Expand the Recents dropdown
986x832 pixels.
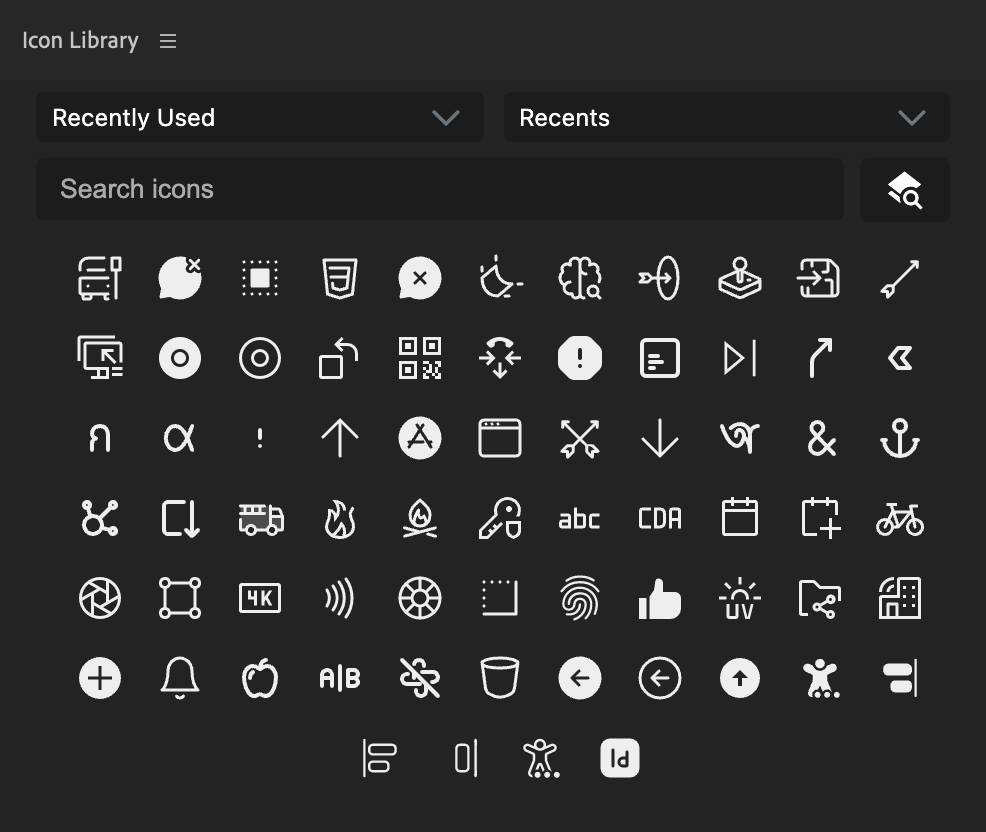click(x=725, y=117)
